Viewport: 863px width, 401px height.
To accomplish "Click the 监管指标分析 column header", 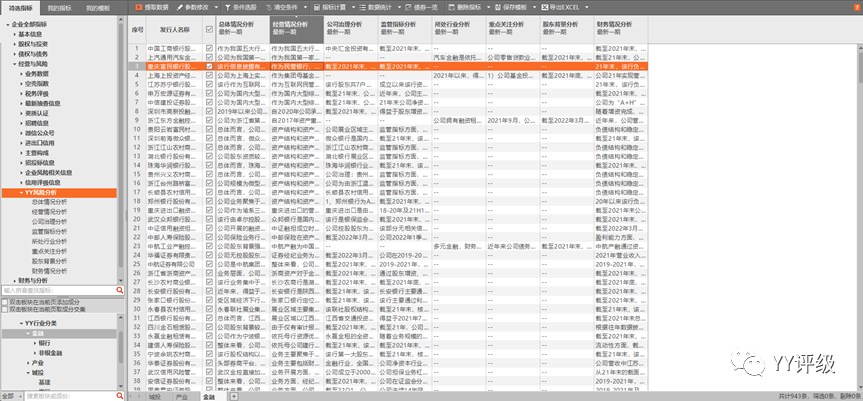I will click(405, 29).
